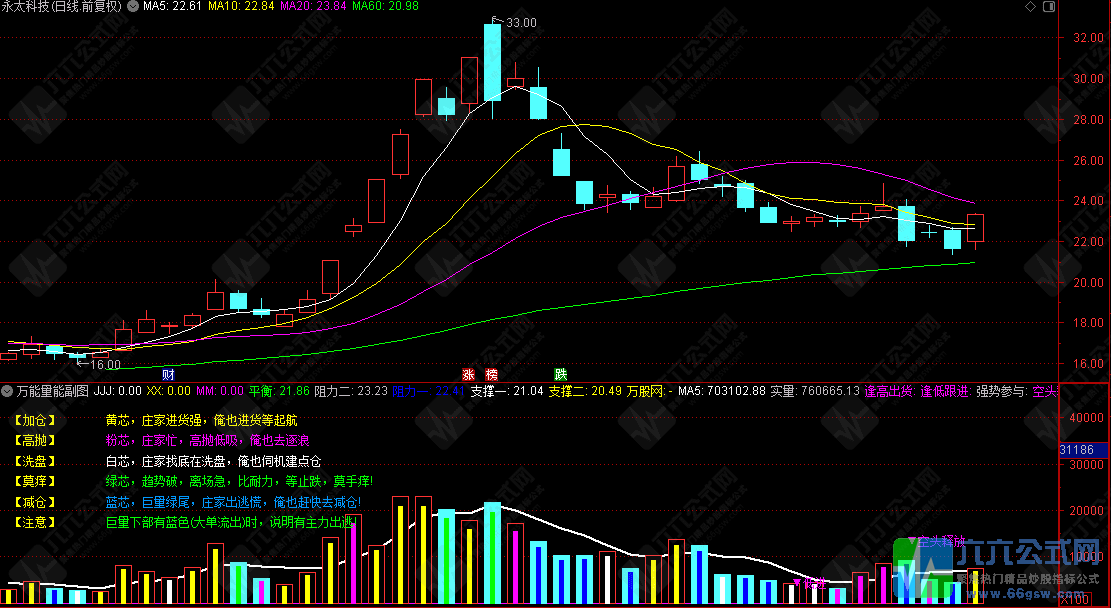Select the MA20: 23.84 indicator label
This screenshot has width=1111, height=608.
[x=314, y=6]
